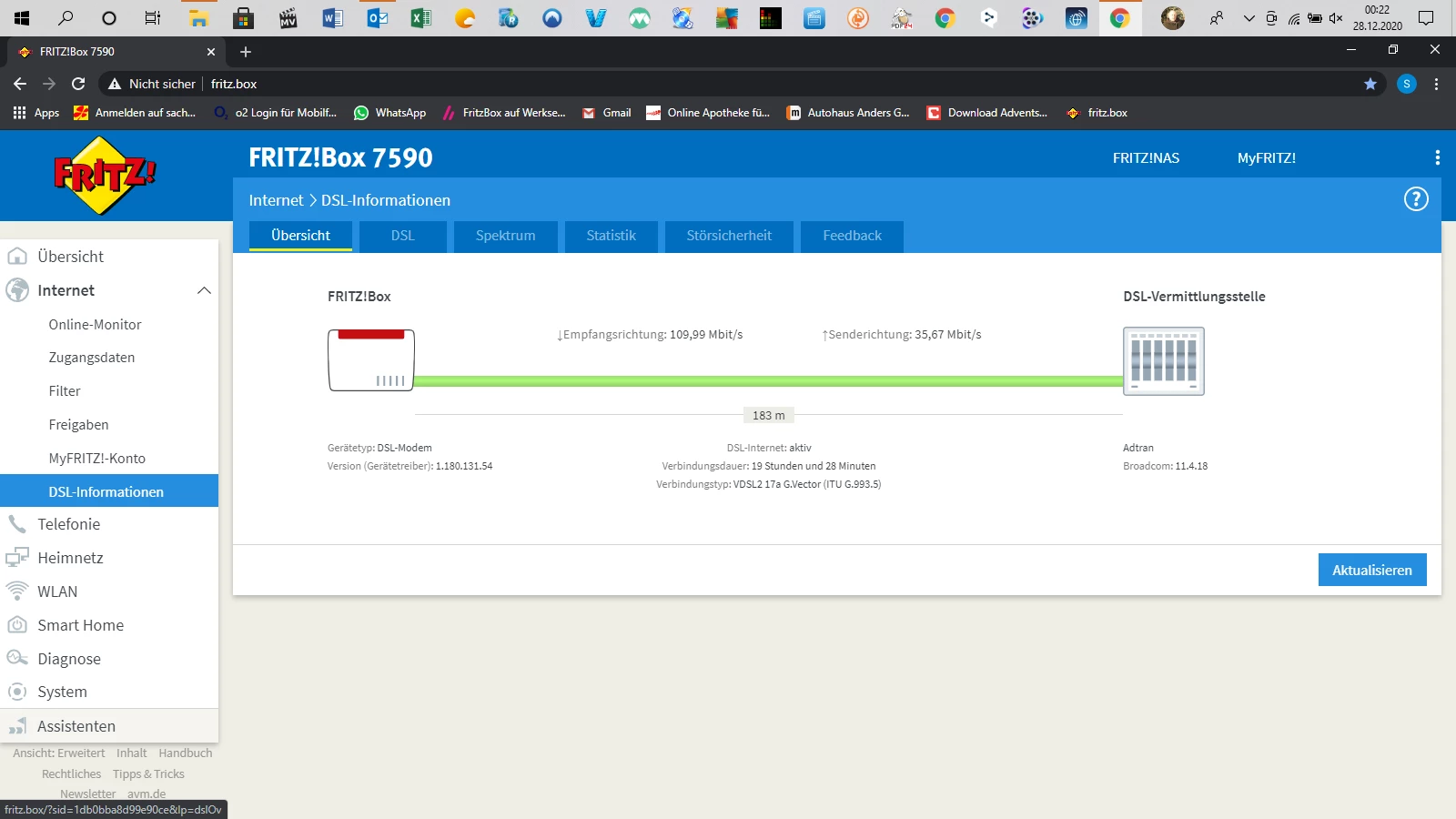The width and height of the screenshot is (1456, 819).
Task: Click the FRITZ!Box device illustration
Action: click(371, 360)
